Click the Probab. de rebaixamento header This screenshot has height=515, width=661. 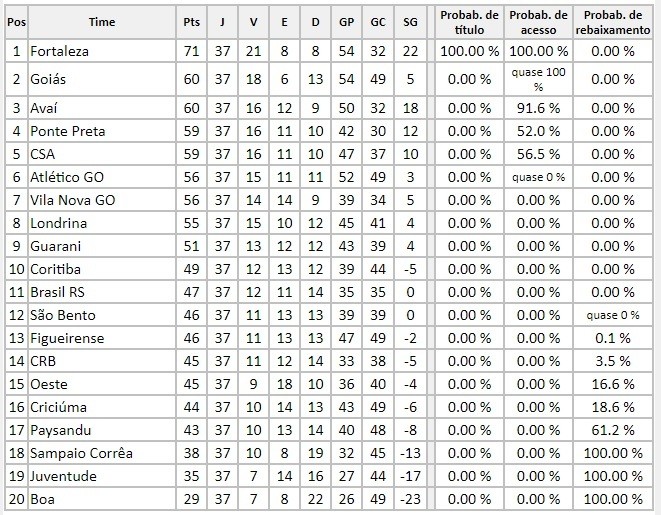coord(613,22)
